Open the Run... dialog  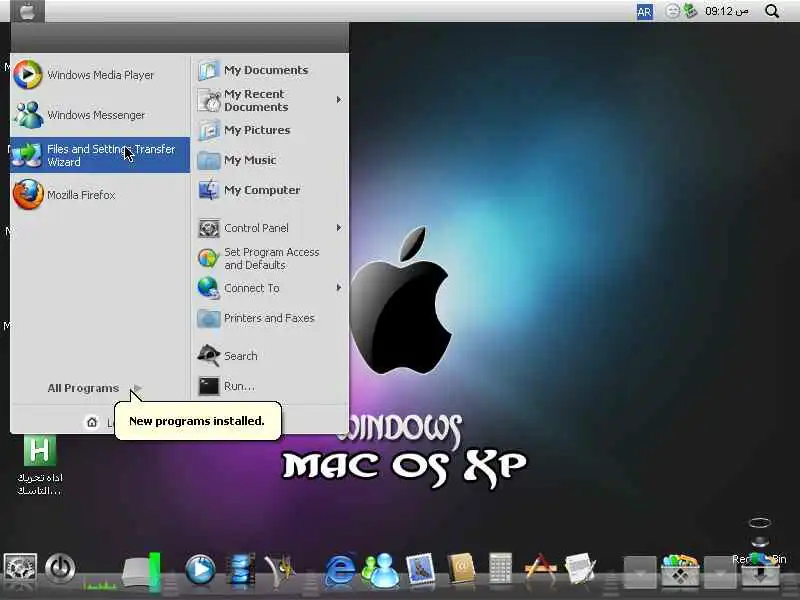point(269,386)
